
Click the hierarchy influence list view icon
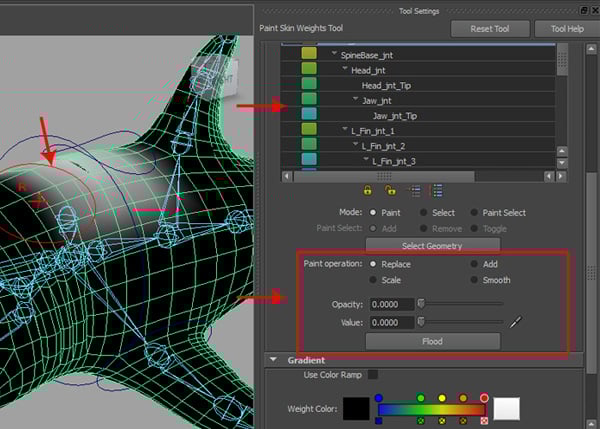pyautogui.click(x=437, y=190)
